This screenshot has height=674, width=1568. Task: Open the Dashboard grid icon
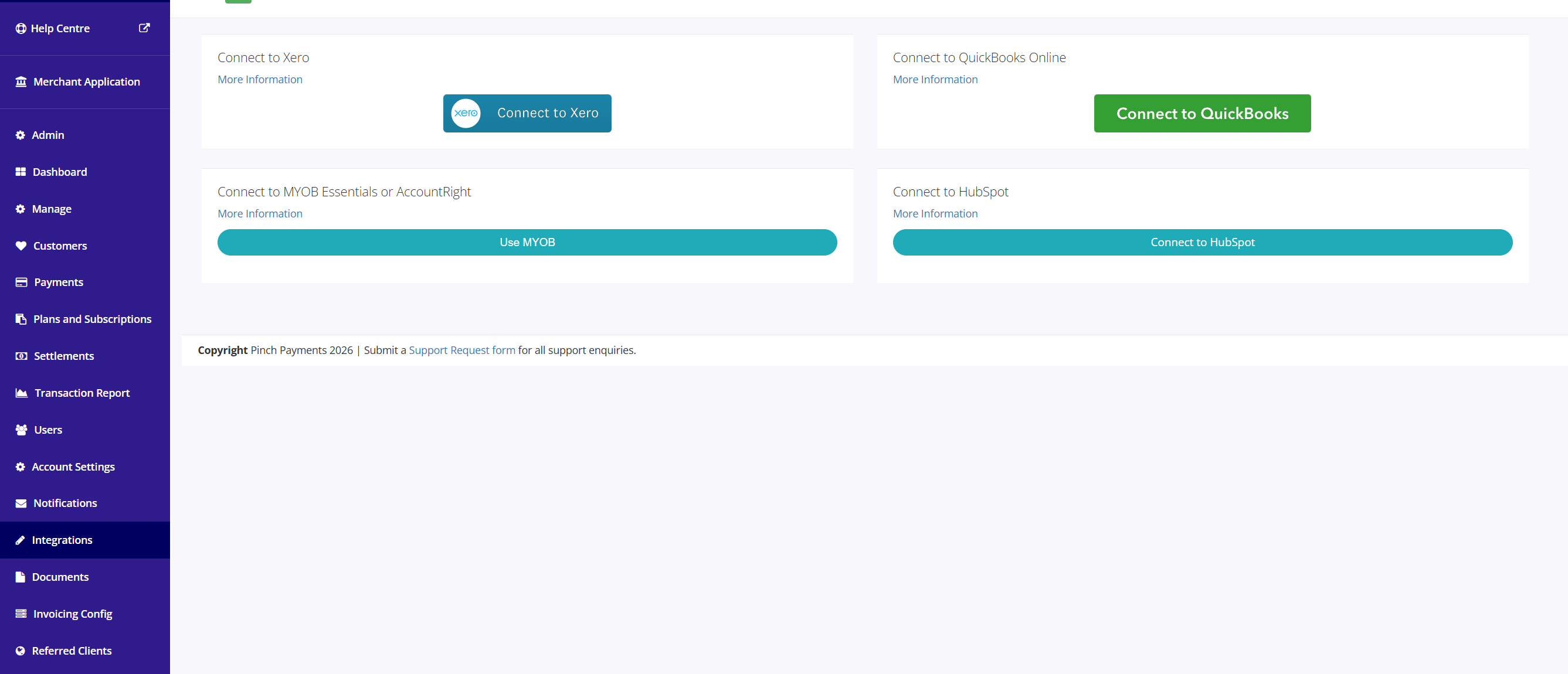pyautogui.click(x=20, y=172)
